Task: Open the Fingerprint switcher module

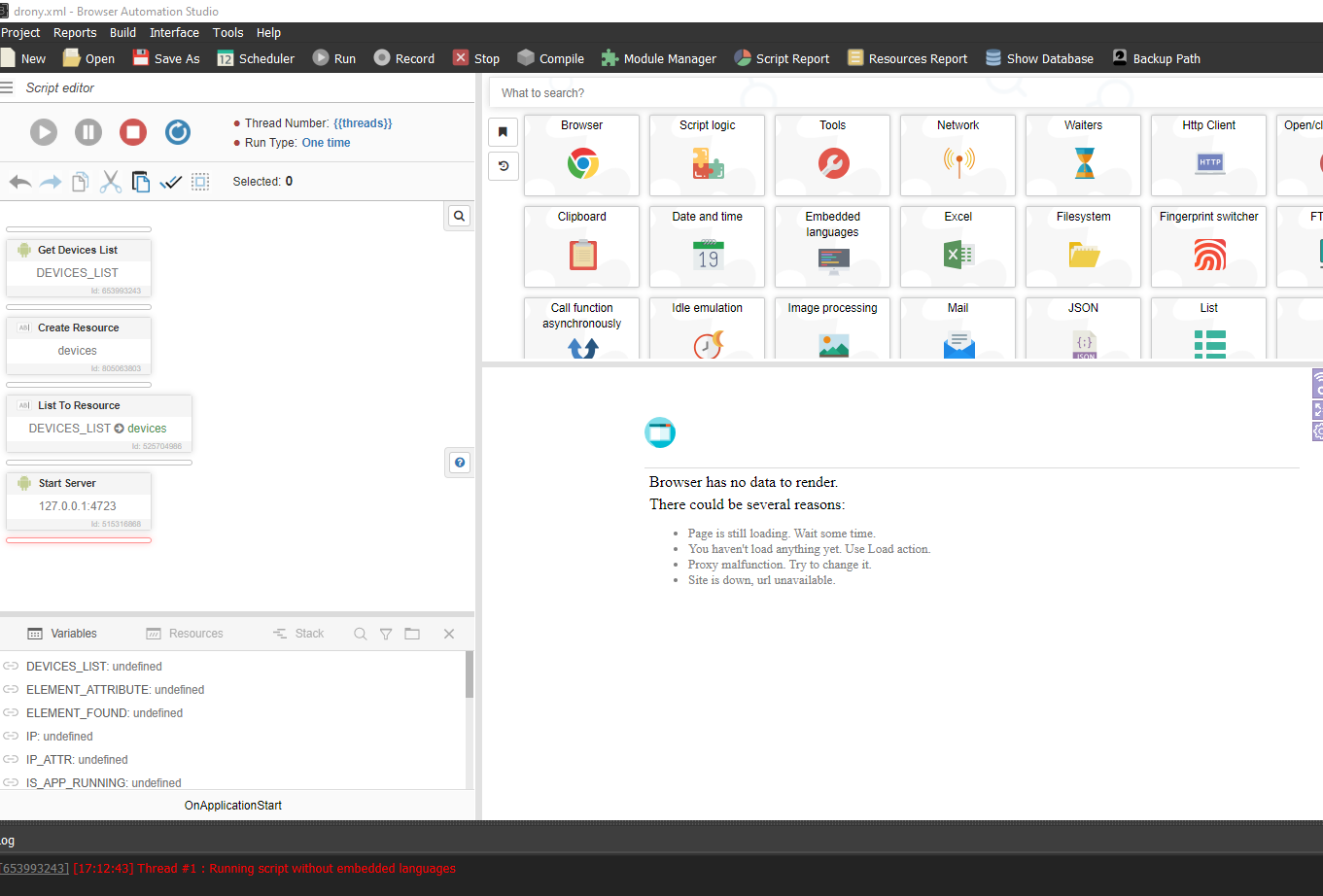Action: (1208, 246)
